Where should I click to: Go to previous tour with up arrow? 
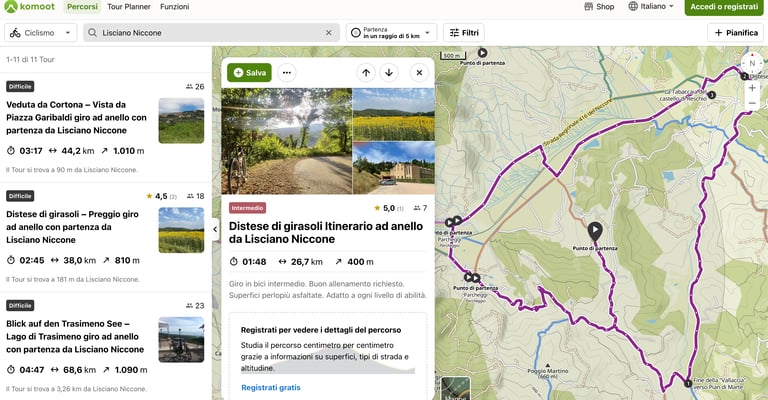coord(366,72)
